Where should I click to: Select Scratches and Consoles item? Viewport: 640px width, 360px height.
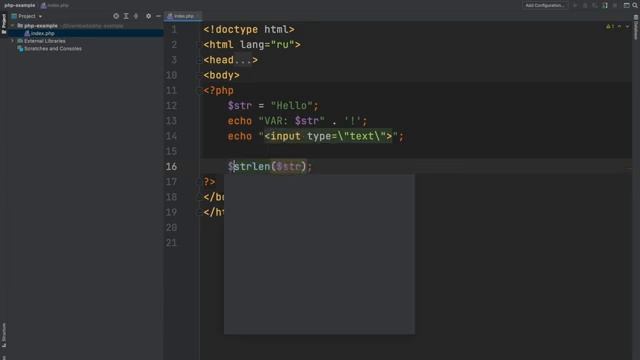click(53, 49)
